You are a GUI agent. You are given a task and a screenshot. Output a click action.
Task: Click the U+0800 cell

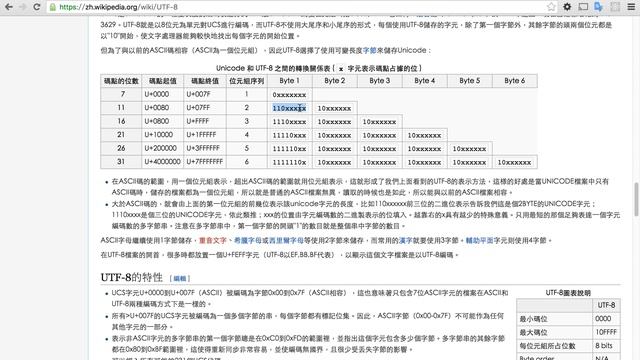pyautogui.click(x=162, y=121)
